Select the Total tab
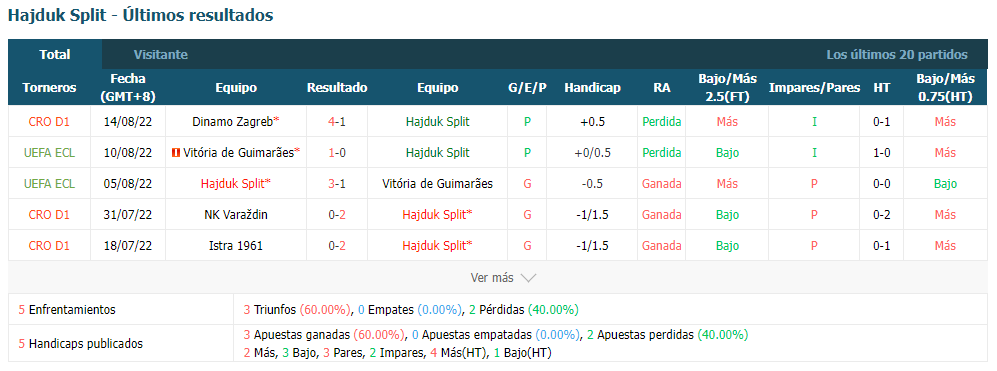The image size is (997, 371). pos(55,55)
